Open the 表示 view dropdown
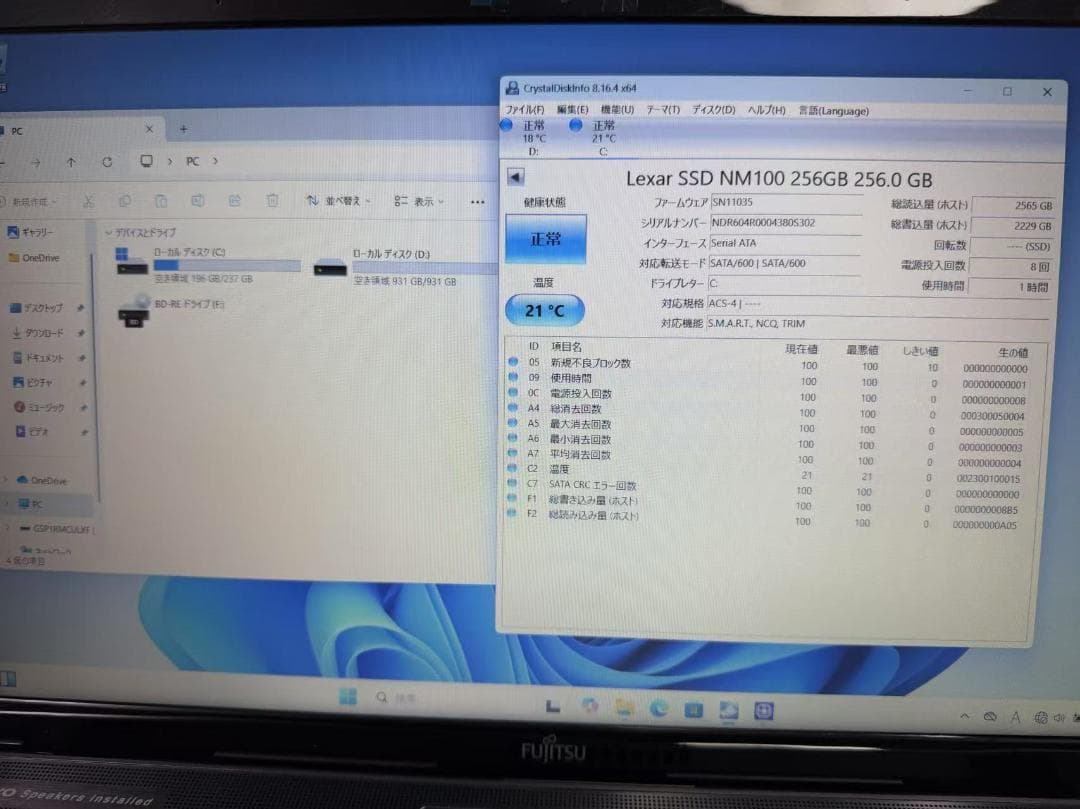Image resolution: width=1080 pixels, height=809 pixels. pos(419,201)
